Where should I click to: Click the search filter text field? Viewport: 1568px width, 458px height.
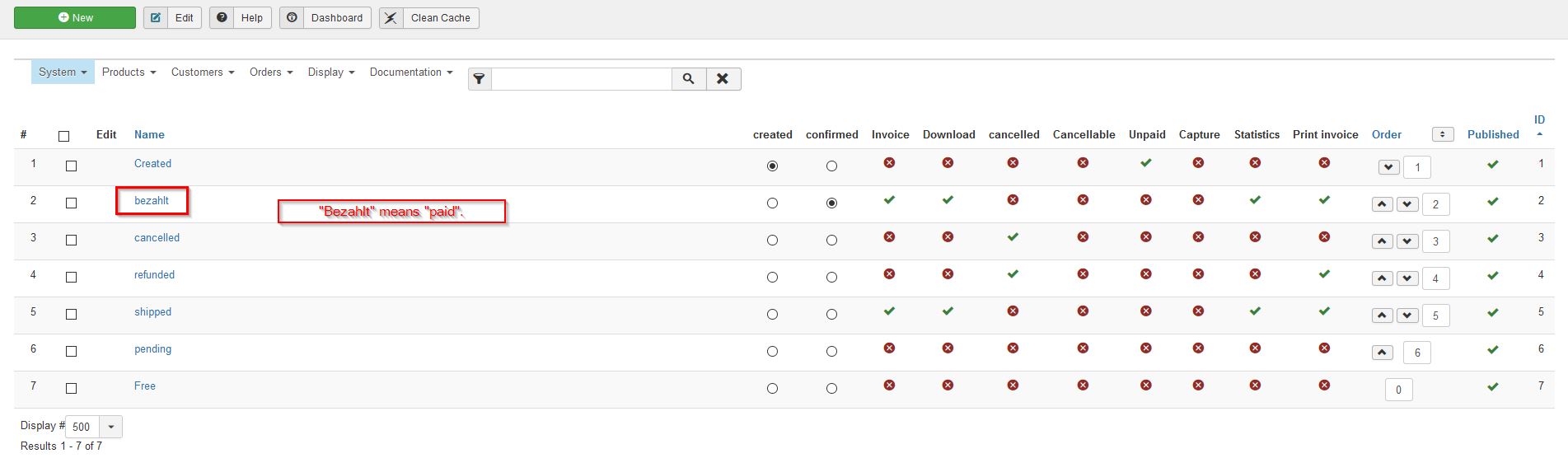coord(582,79)
